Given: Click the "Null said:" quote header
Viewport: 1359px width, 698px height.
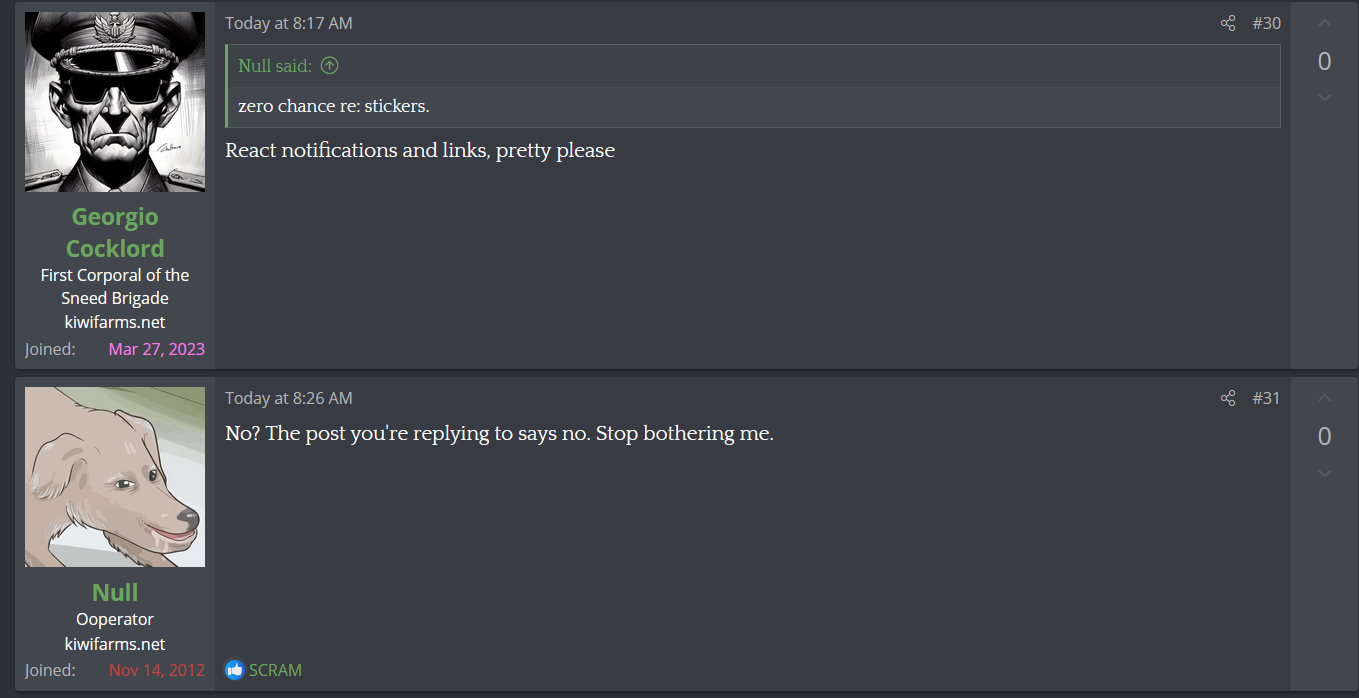Looking at the screenshot, I should coord(275,66).
